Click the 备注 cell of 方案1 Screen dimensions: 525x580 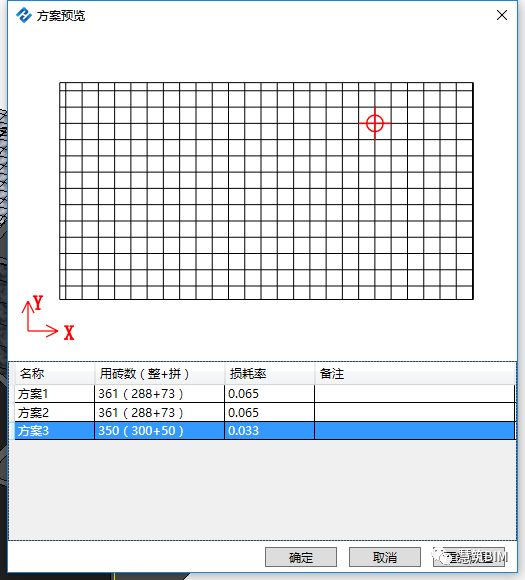pyautogui.click(x=415, y=394)
